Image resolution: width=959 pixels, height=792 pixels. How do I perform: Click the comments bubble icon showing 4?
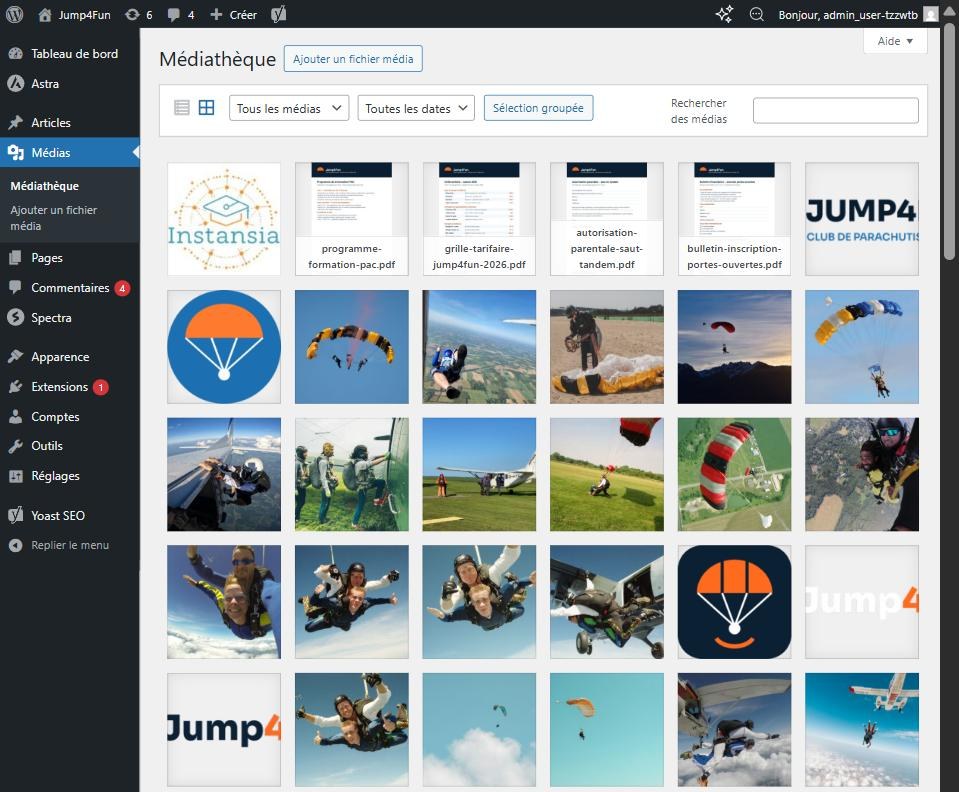coord(174,15)
